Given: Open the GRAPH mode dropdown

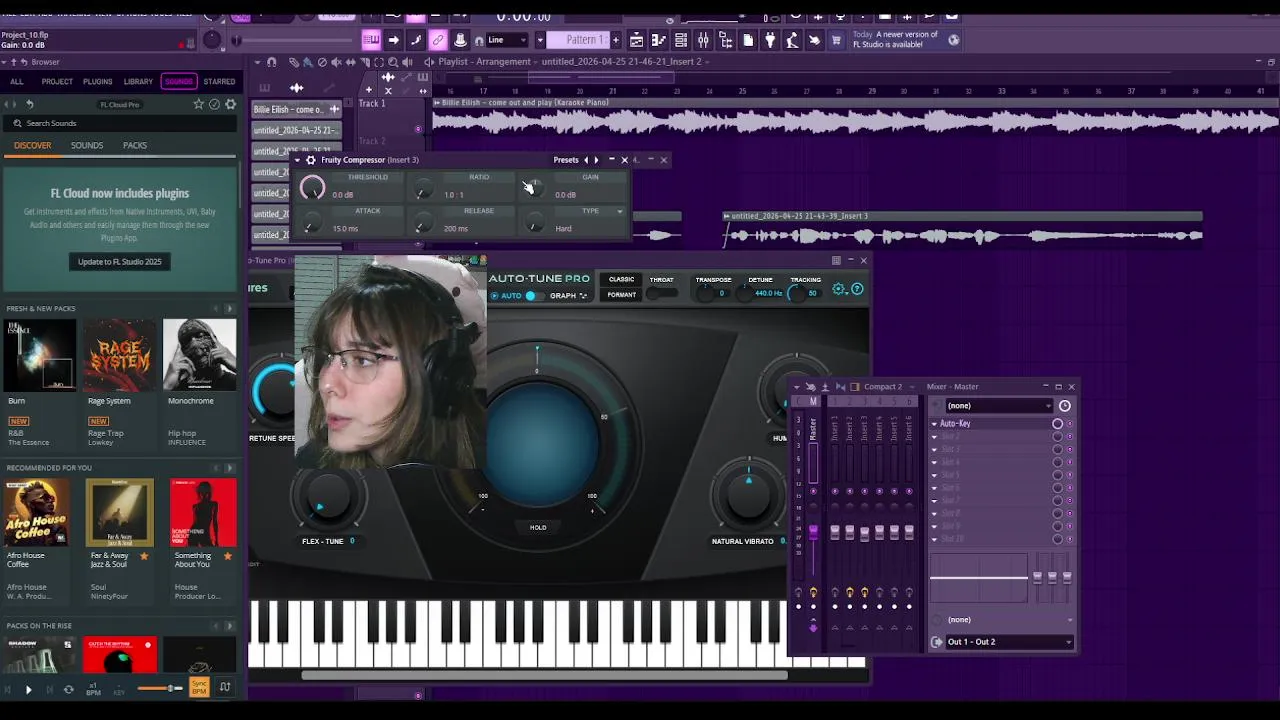Looking at the screenshot, I should click(x=569, y=296).
